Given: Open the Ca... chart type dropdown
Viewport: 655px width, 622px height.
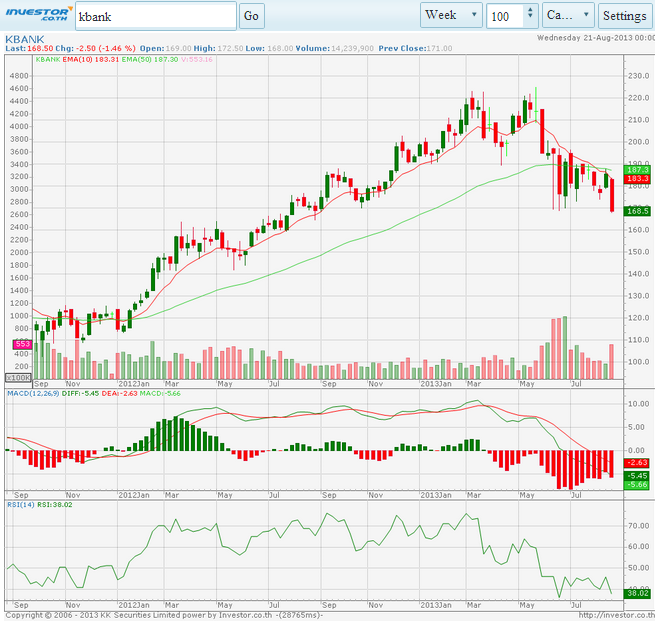Looking at the screenshot, I should coord(568,15).
